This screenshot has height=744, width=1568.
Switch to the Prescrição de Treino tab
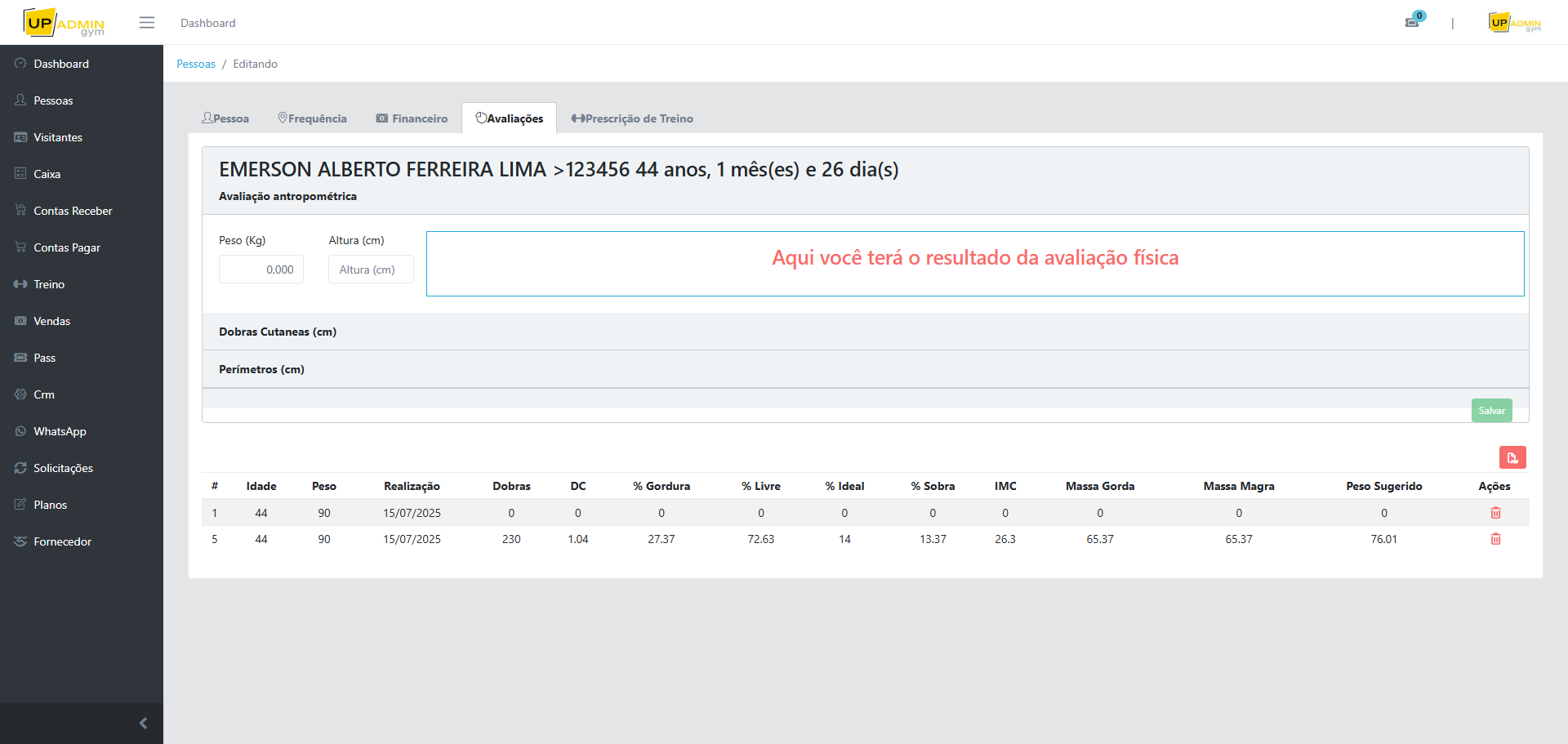point(632,118)
